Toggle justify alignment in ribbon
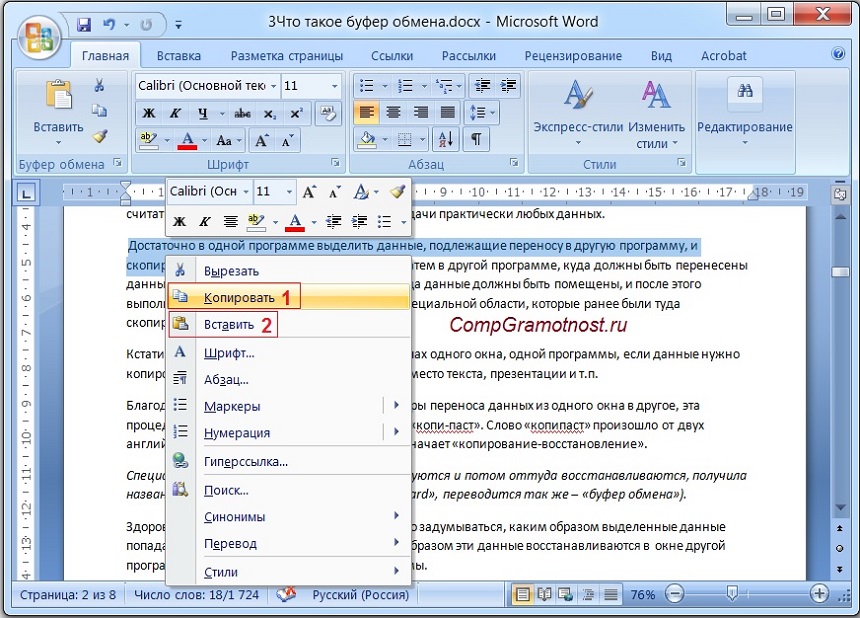The image size is (860, 618). pos(448,112)
